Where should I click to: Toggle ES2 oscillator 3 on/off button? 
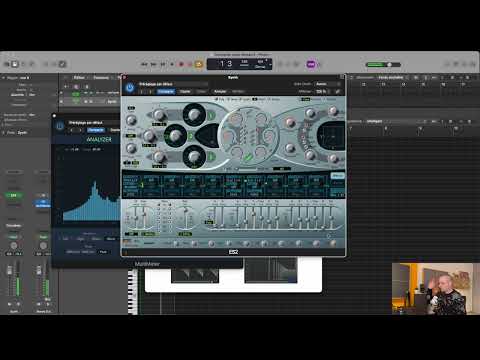[211, 156]
